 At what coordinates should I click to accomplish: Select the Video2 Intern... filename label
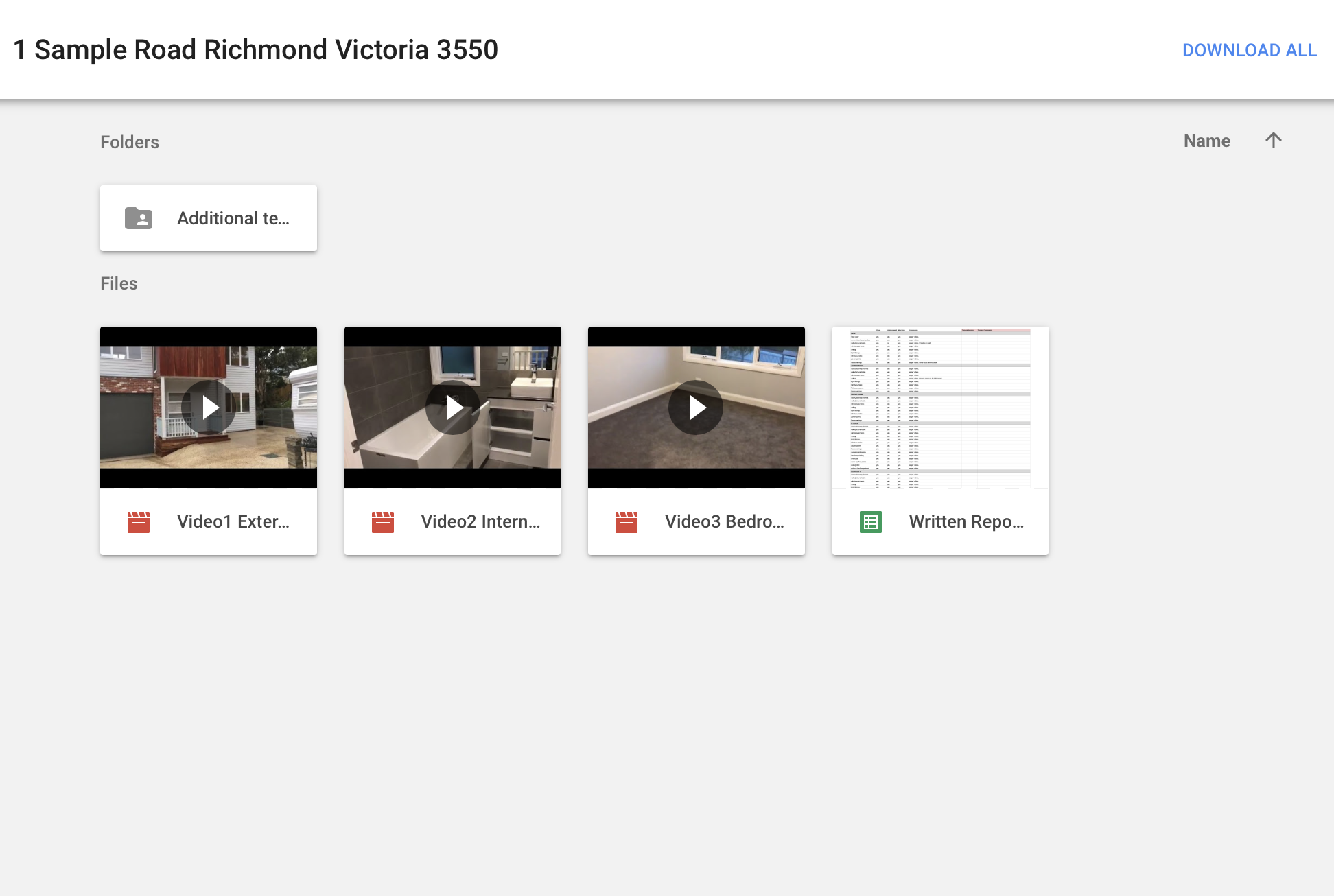(480, 521)
